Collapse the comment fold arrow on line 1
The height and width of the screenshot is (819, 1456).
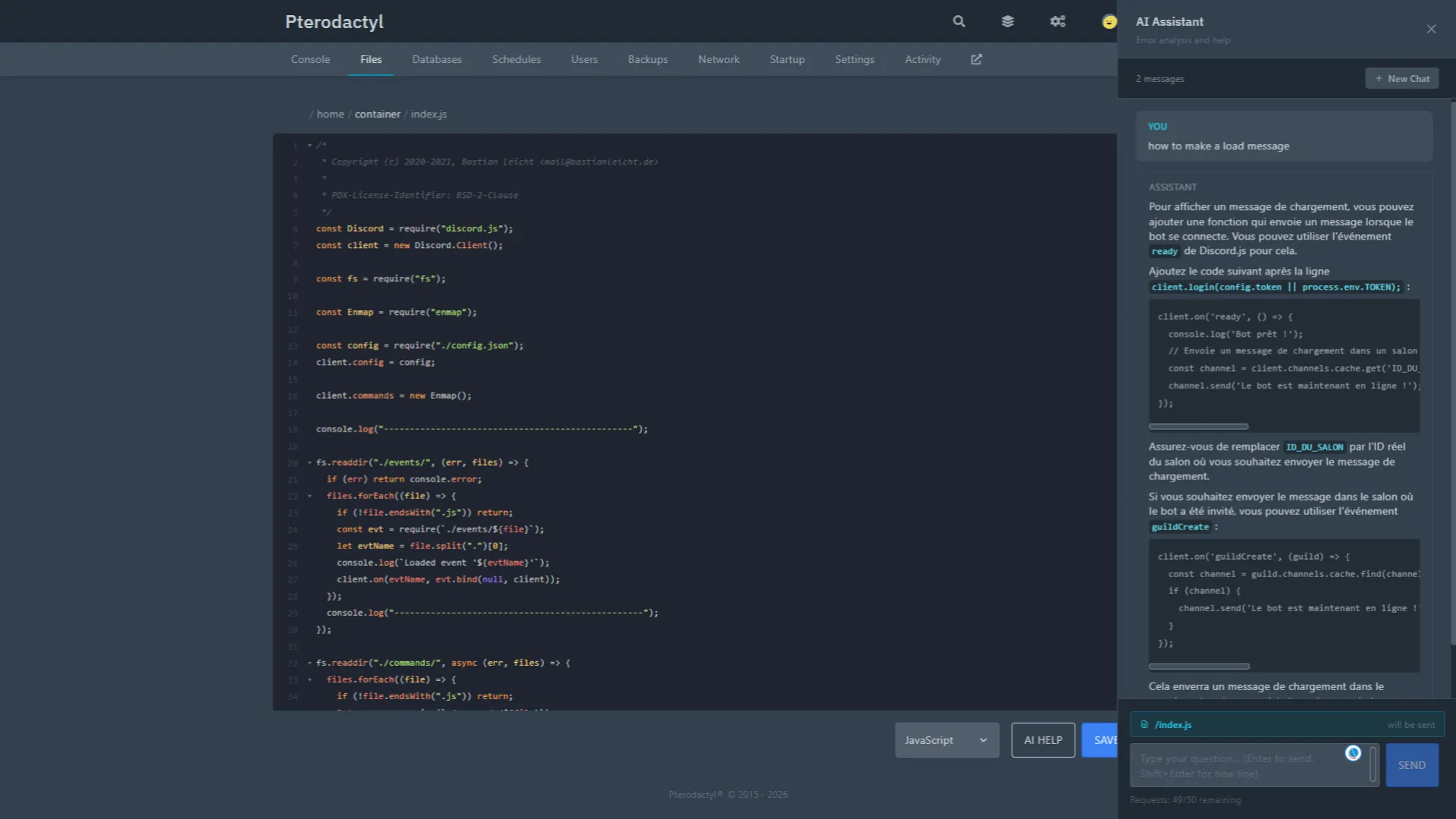point(309,145)
